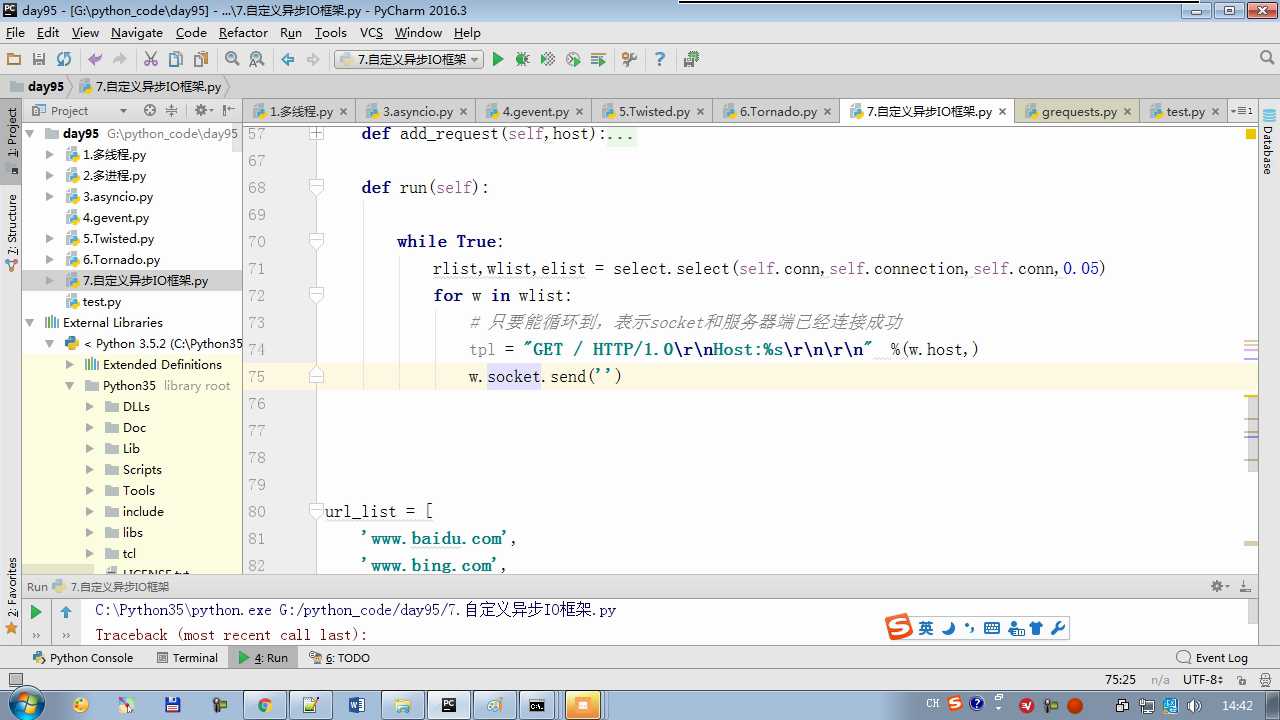The height and width of the screenshot is (720, 1280).
Task: Open Project panel gear options dropdown
Action: (x=203, y=110)
